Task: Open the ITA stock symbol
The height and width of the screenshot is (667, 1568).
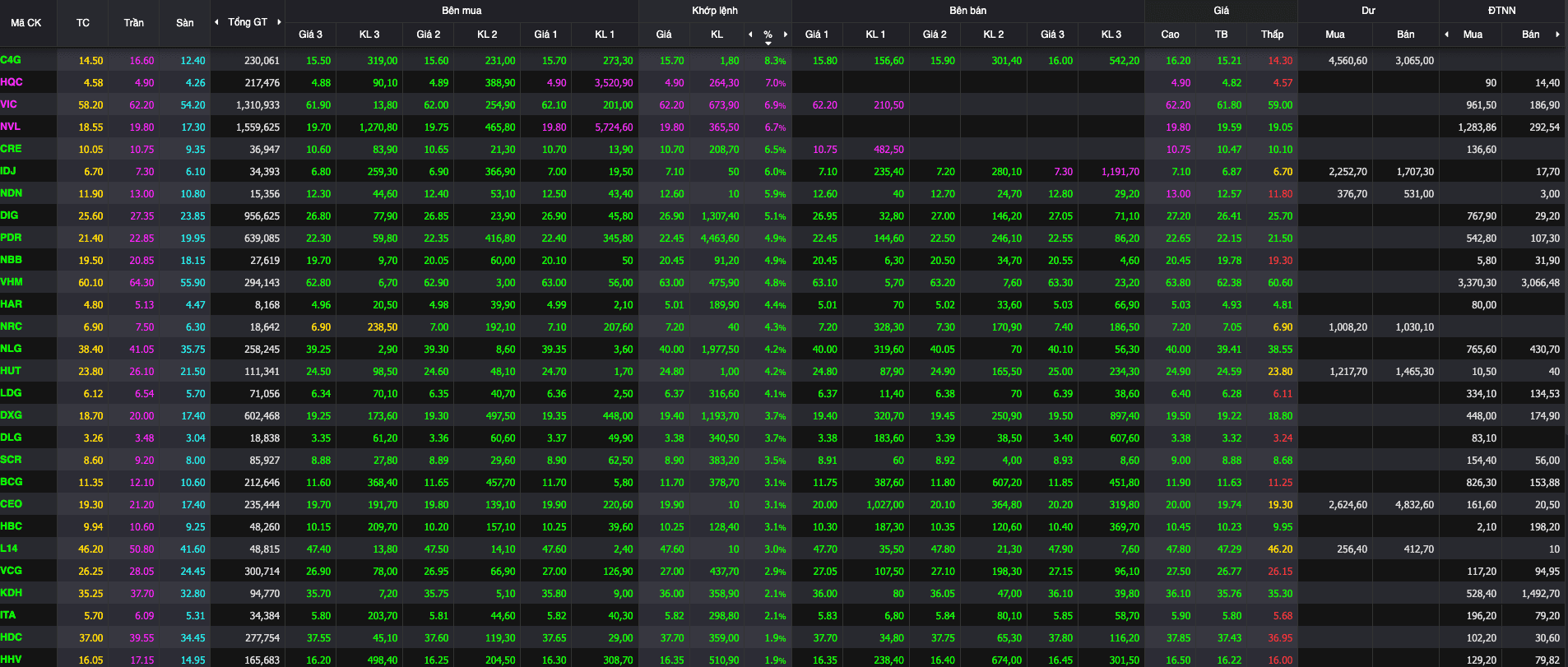Action: [8, 615]
